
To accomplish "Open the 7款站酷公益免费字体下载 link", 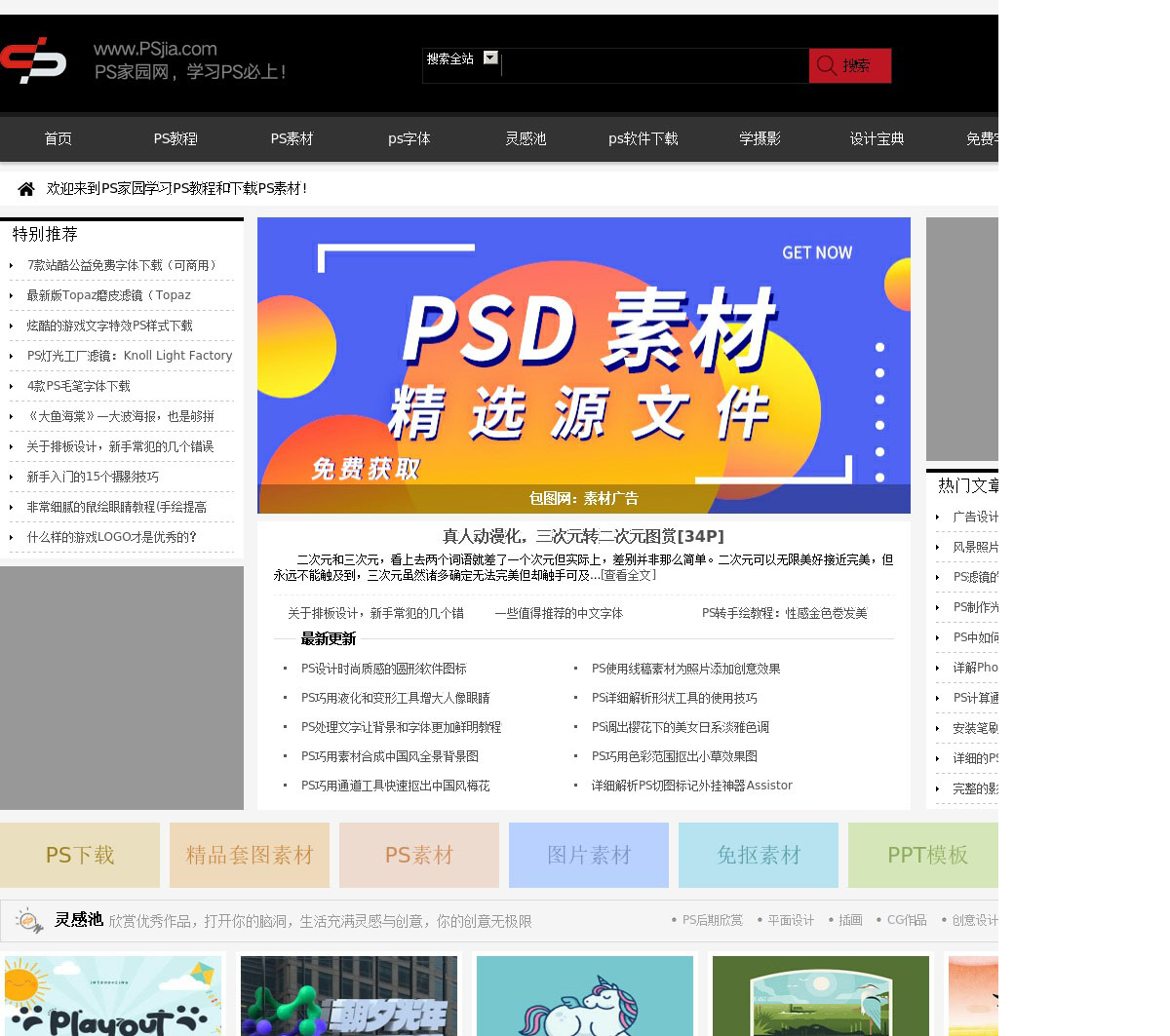I will [121, 265].
